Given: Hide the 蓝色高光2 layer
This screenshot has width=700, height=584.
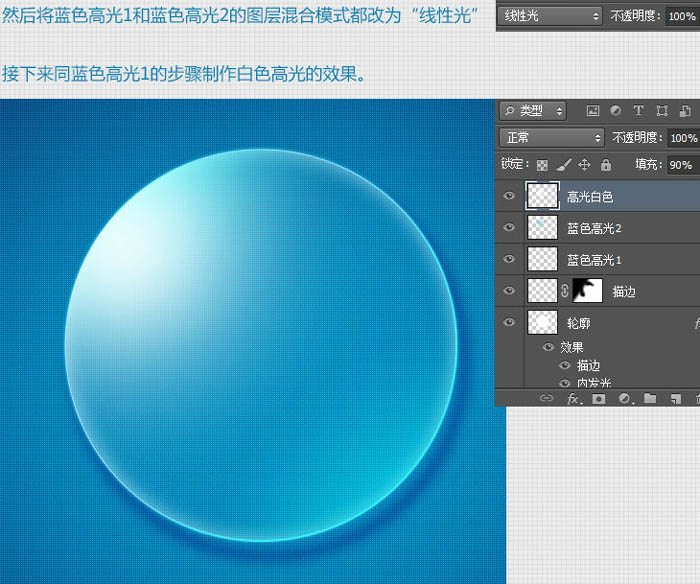Looking at the screenshot, I should (509, 227).
